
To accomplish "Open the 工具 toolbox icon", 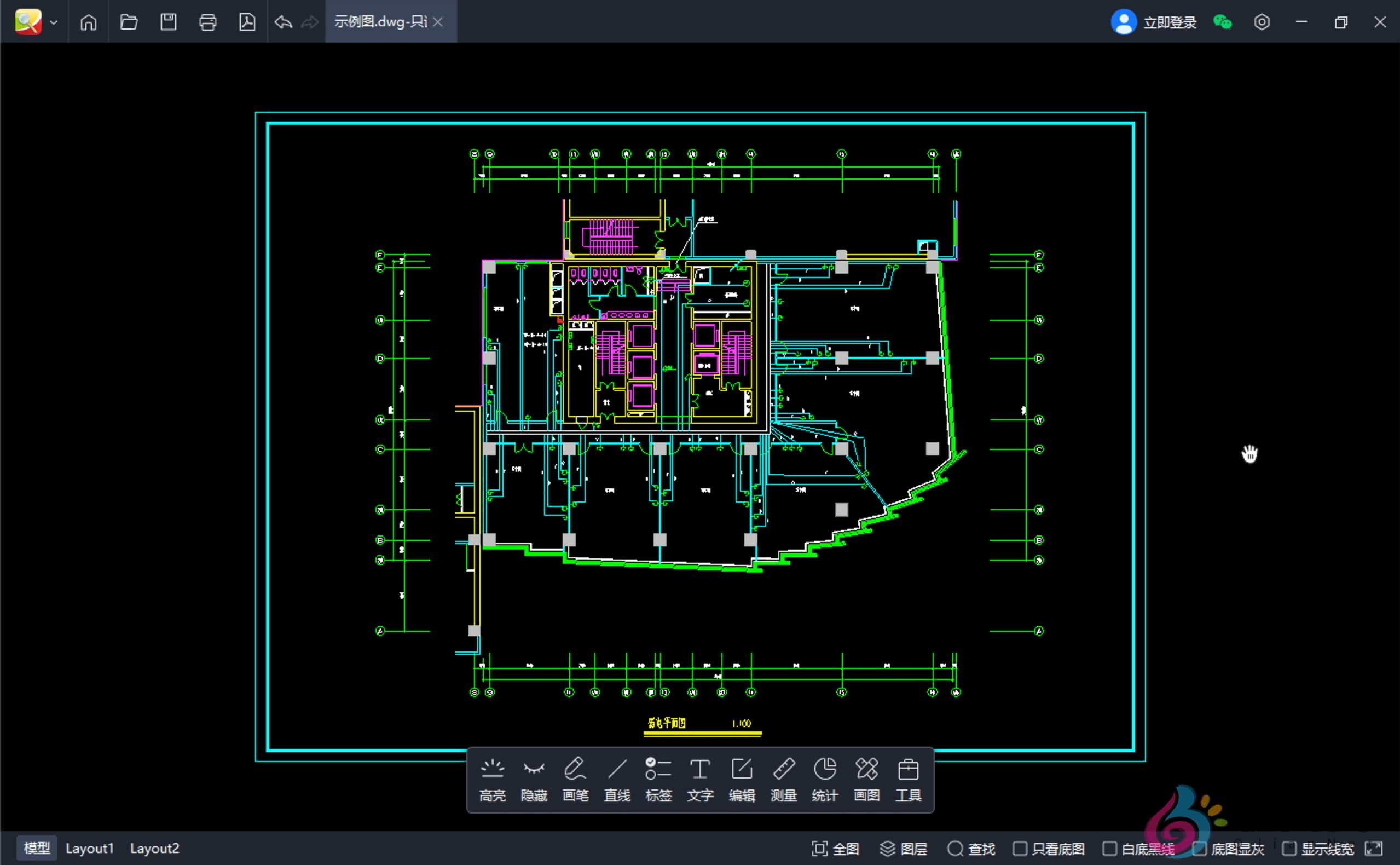I will pos(908,778).
